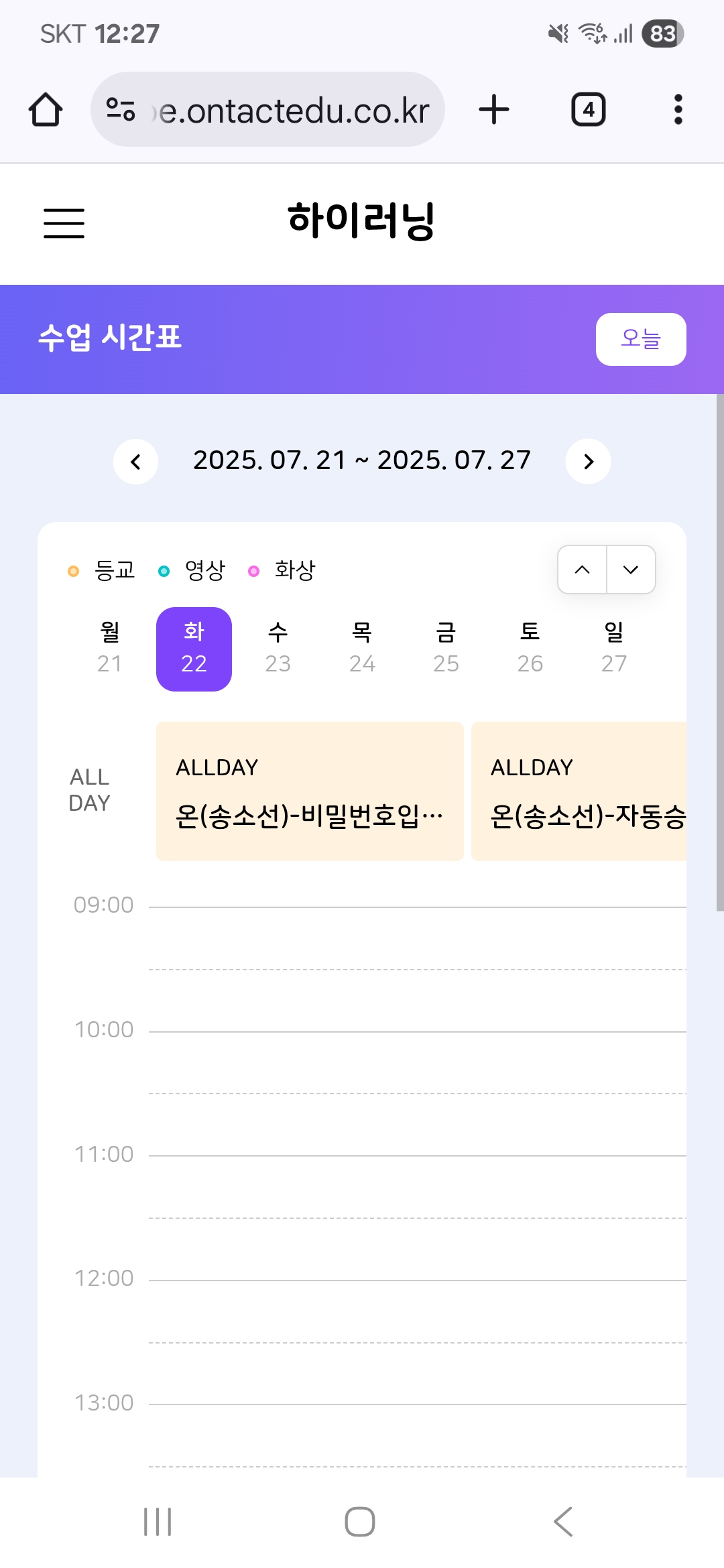The image size is (724, 1568).
Task: Open the tab switcher showing 4
Action: tap(588, 109)
